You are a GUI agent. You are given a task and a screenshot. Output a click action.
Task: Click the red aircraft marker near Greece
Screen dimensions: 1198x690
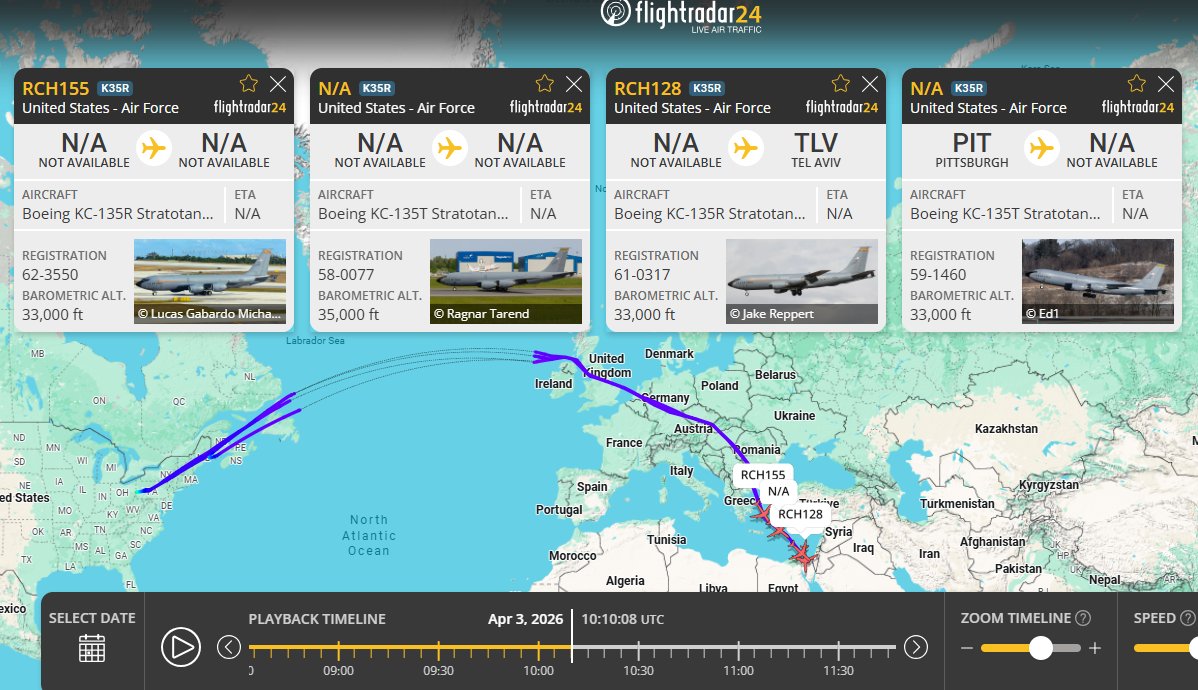762,514
